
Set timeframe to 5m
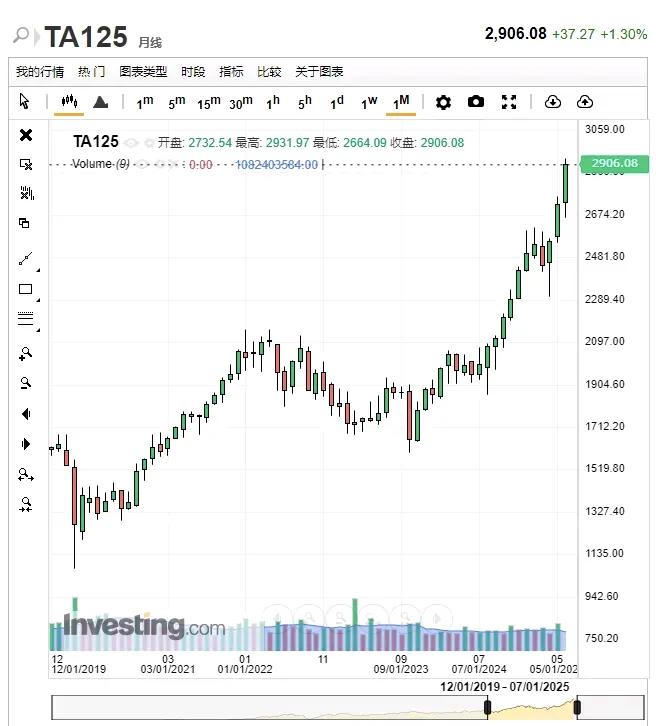pos(176,102)
